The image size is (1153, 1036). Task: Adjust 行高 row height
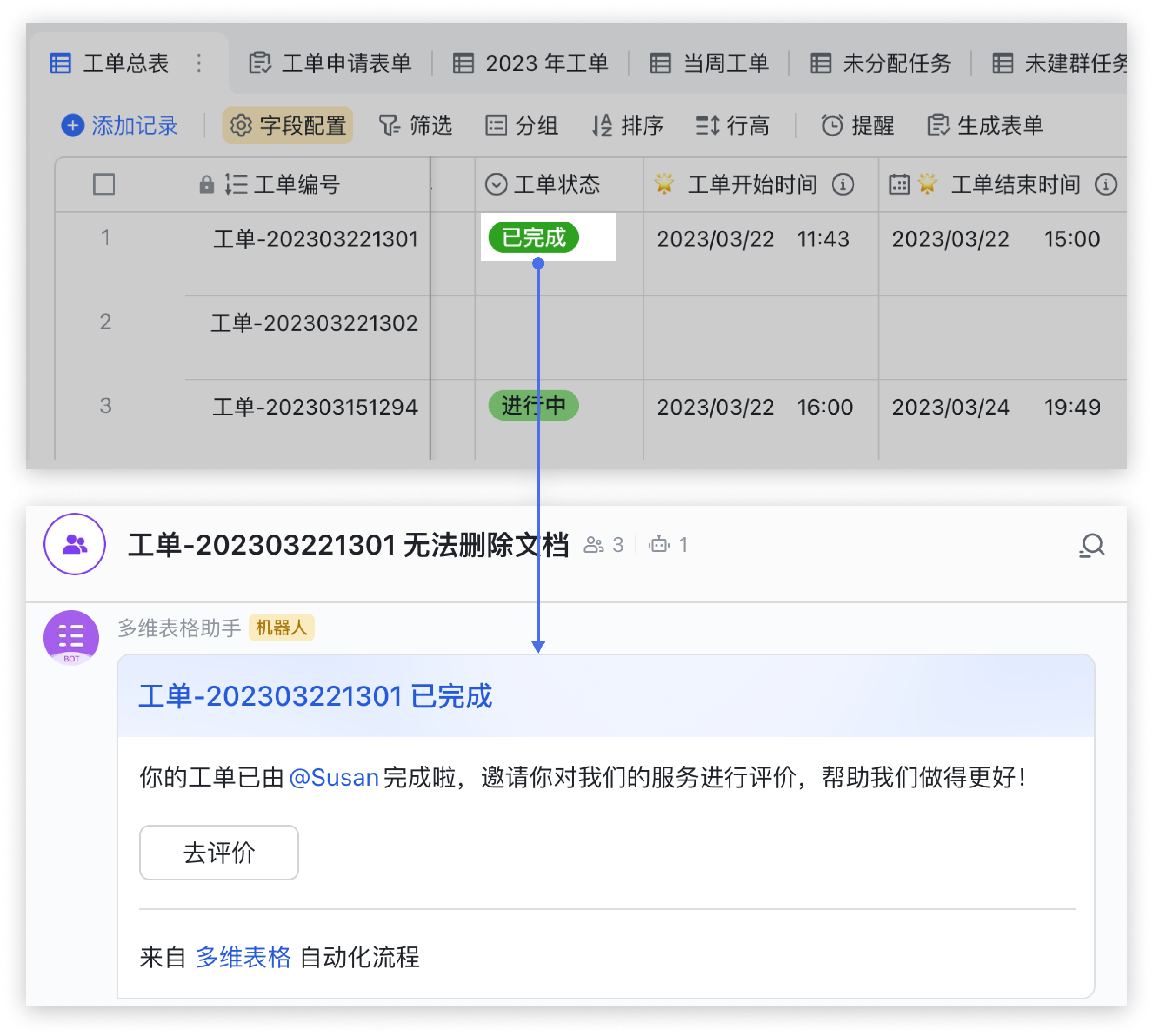(733, 126)
